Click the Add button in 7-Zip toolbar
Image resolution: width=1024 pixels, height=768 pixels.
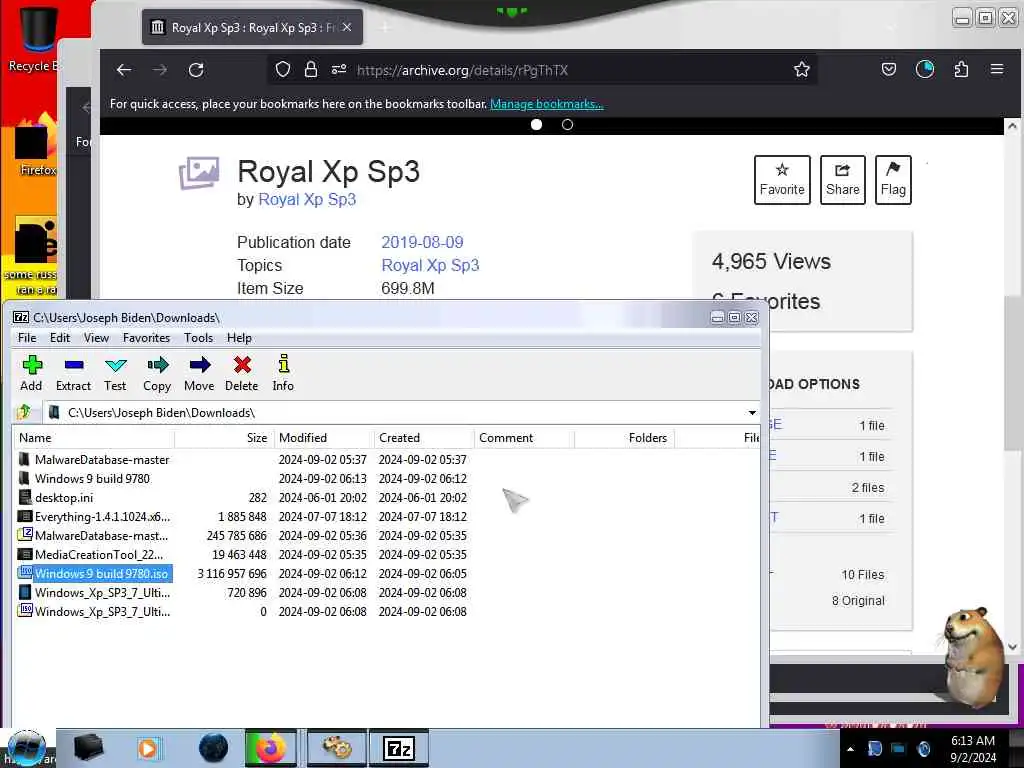tap(31, 373)
